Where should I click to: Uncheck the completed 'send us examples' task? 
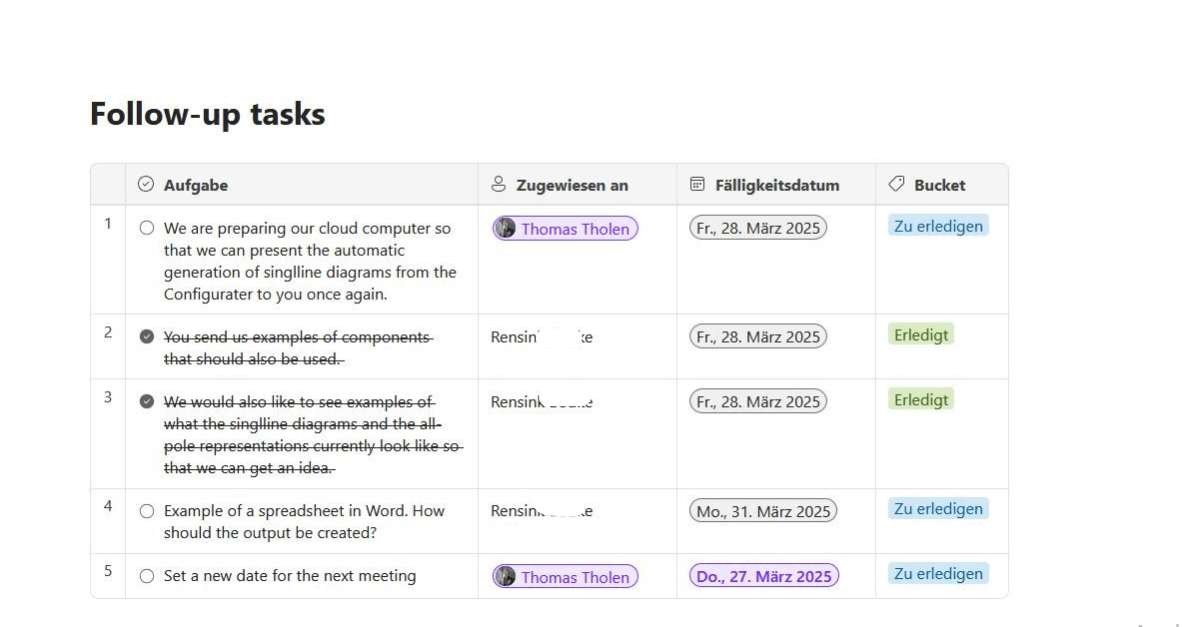click(146, 337)
